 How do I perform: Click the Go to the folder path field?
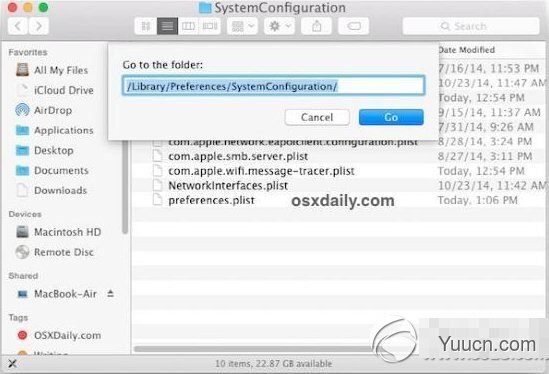coord(274,85)
